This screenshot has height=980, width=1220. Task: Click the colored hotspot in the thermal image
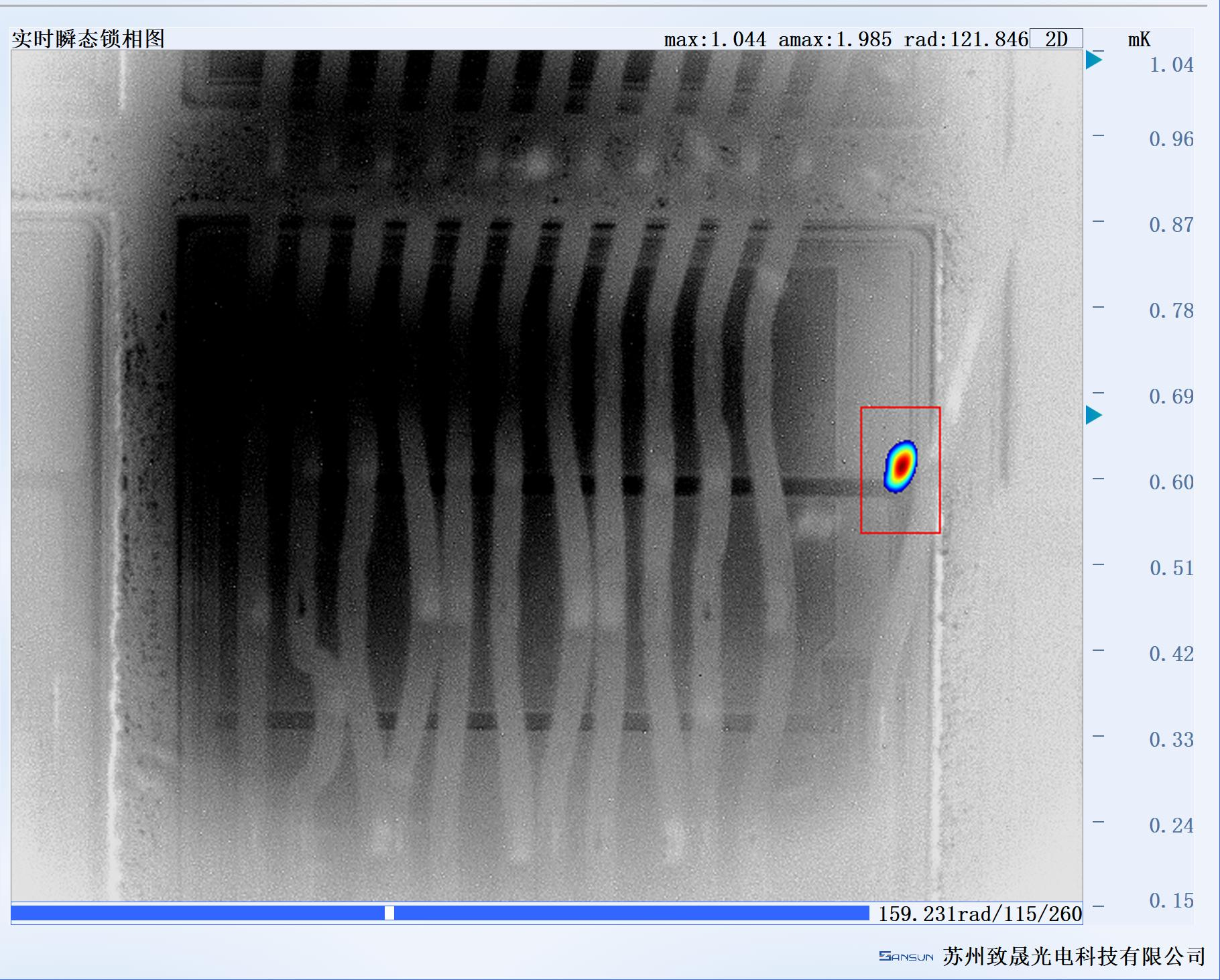coord(900,466)
